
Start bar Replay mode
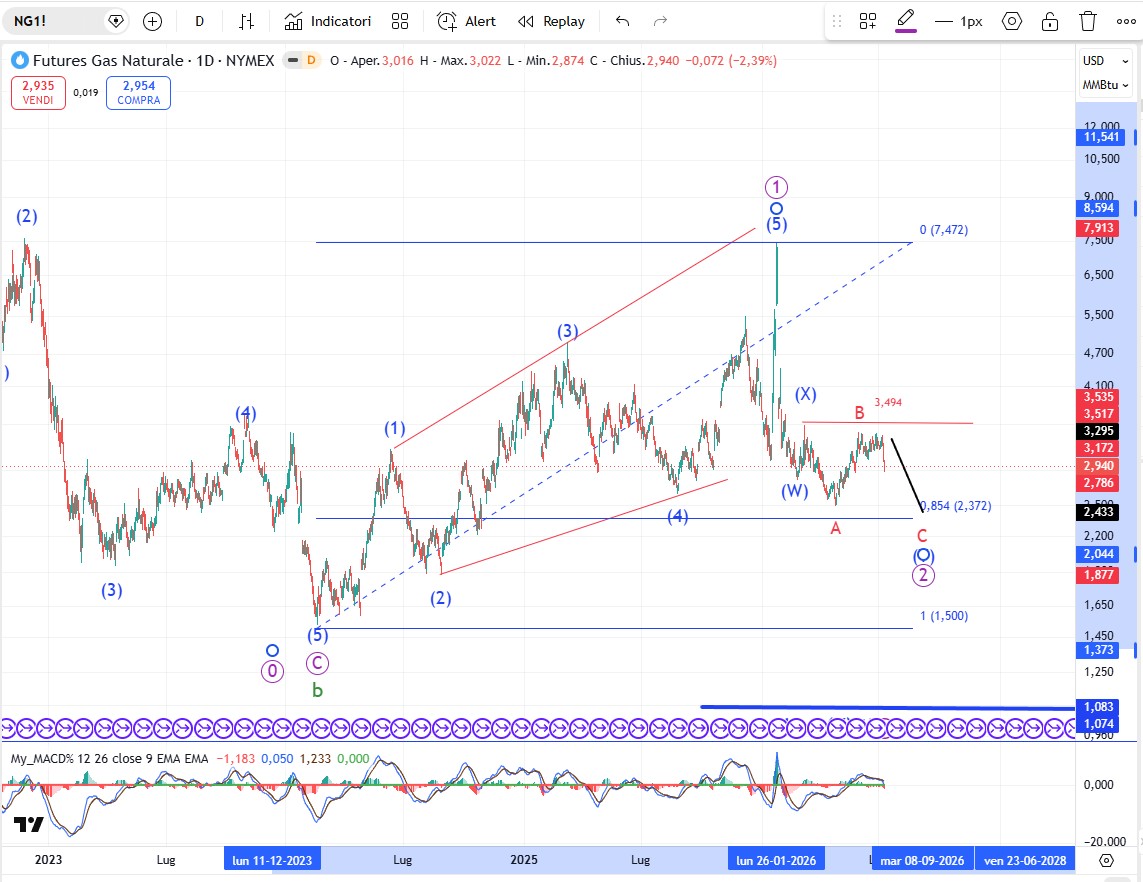pos(551,22)
